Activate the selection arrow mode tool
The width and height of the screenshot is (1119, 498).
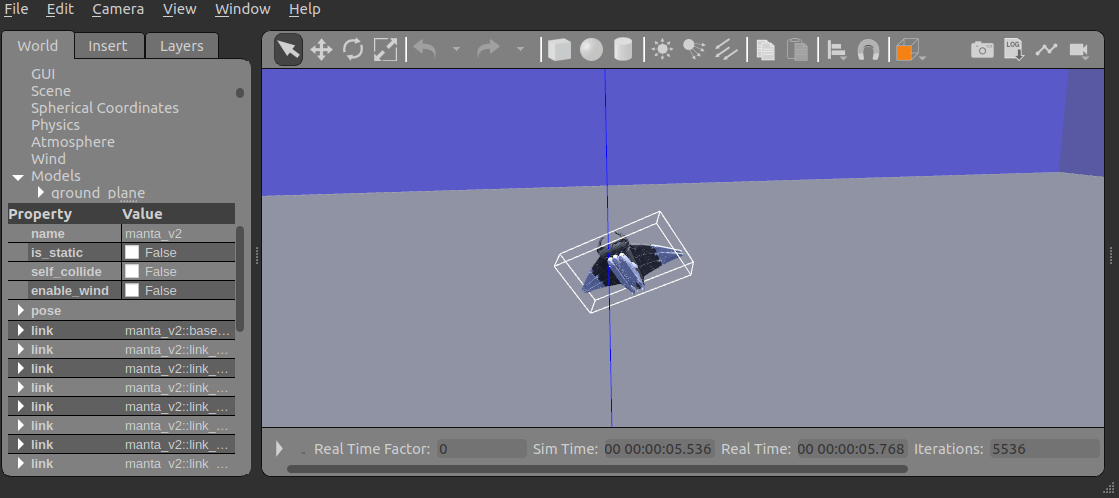click(x=288, y=50)
